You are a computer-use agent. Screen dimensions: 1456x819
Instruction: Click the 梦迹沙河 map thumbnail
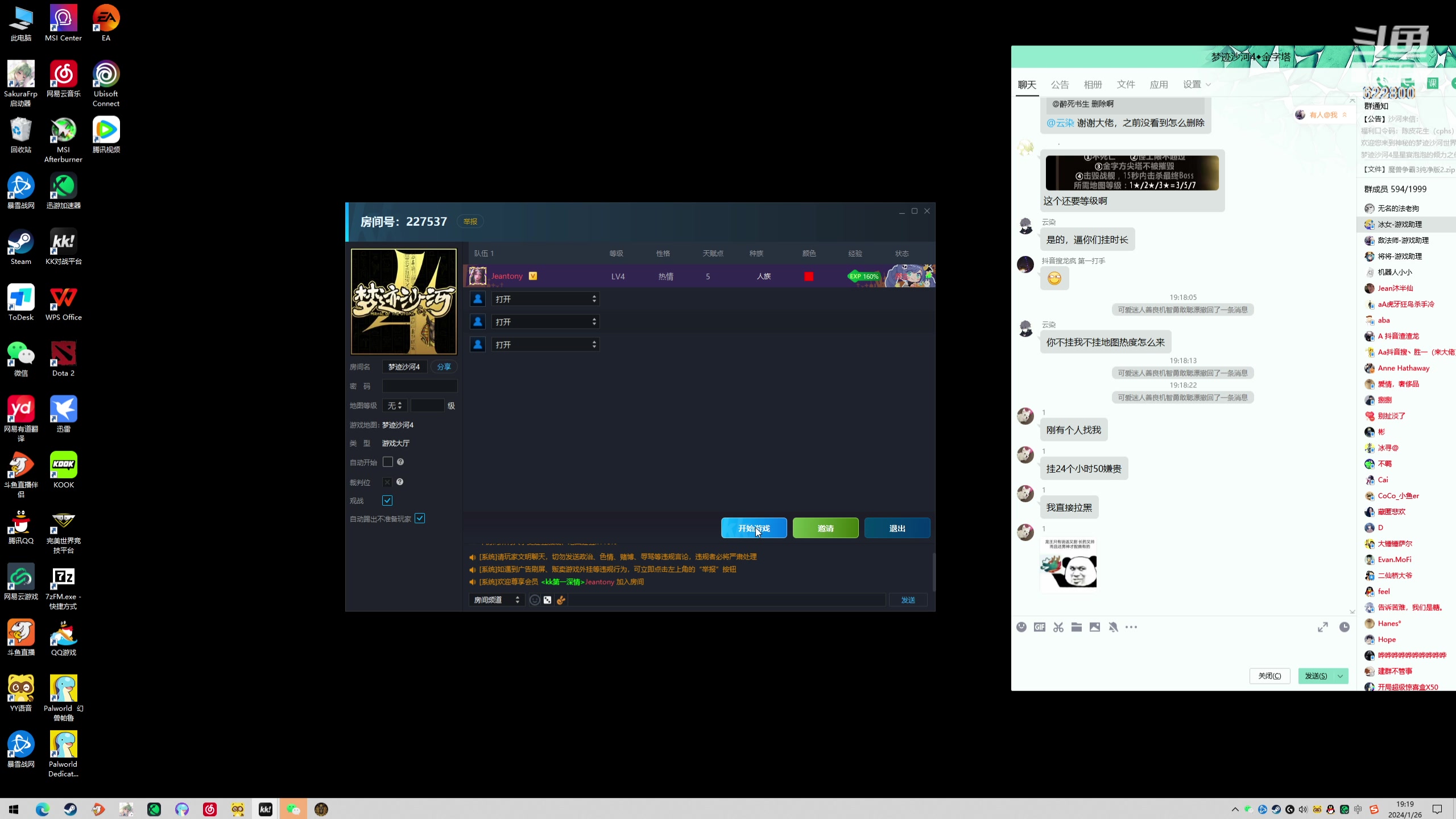pyautogui.click(x=404, y=301)
